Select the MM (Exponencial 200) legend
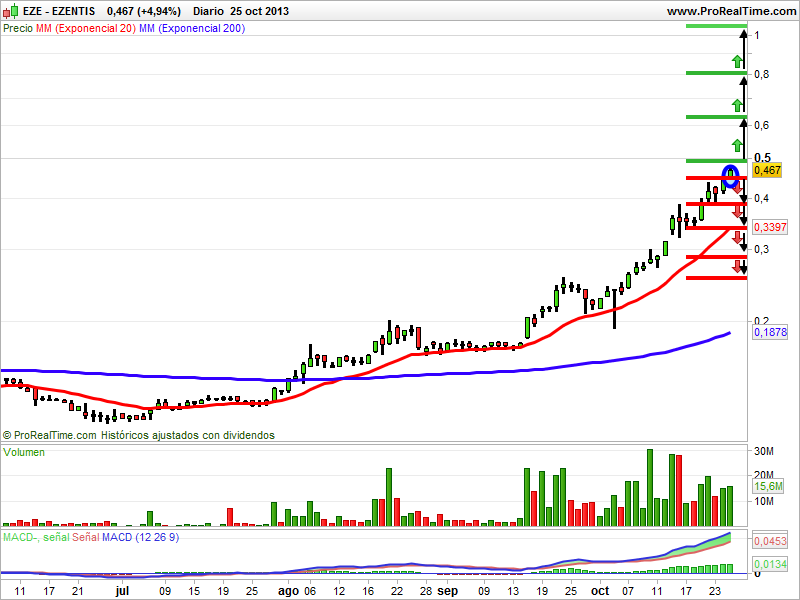The width and height of the screenshot is (800, 600). (192, 29)
